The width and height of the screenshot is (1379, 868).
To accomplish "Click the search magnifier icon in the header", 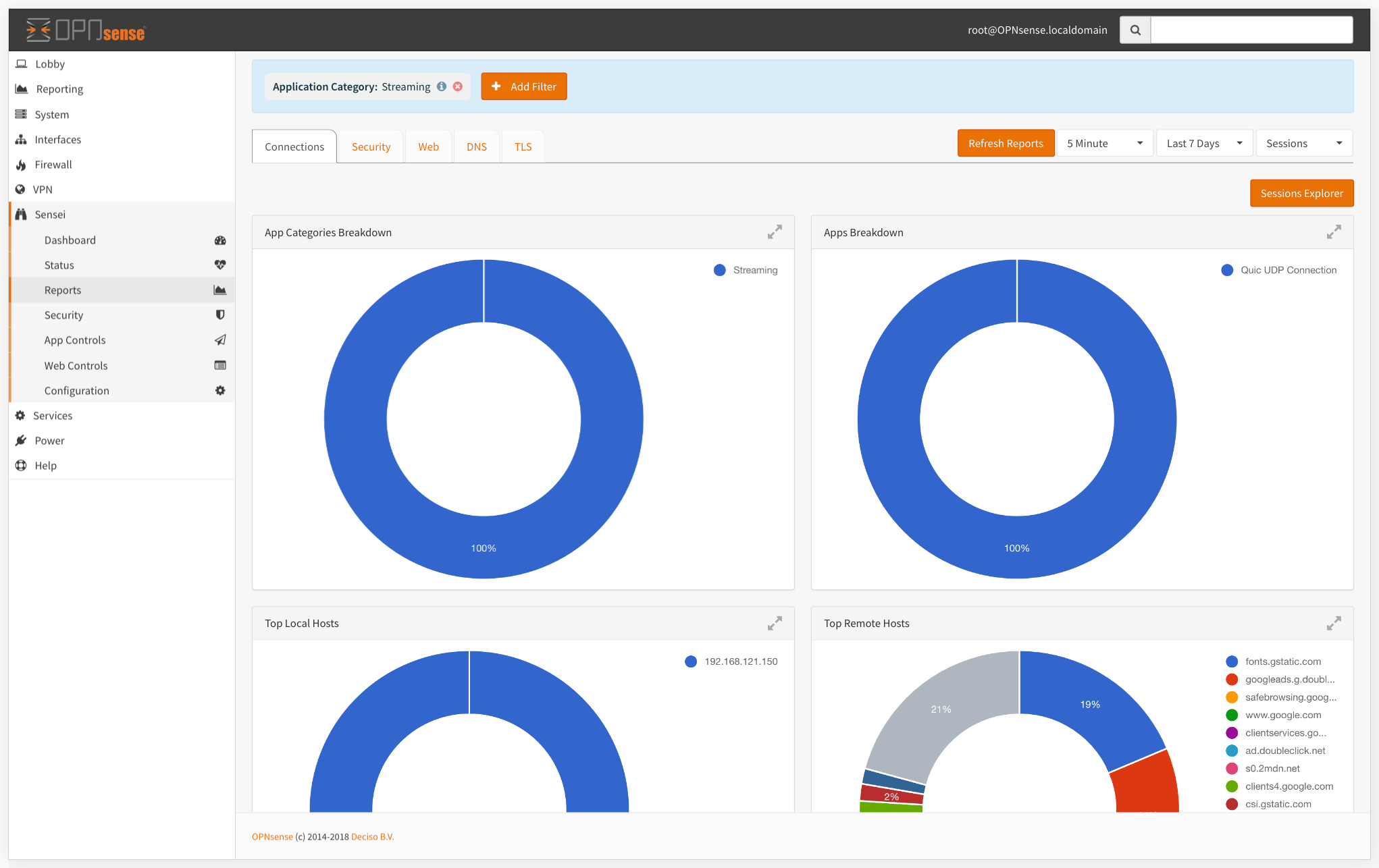I will (1135, 30).
